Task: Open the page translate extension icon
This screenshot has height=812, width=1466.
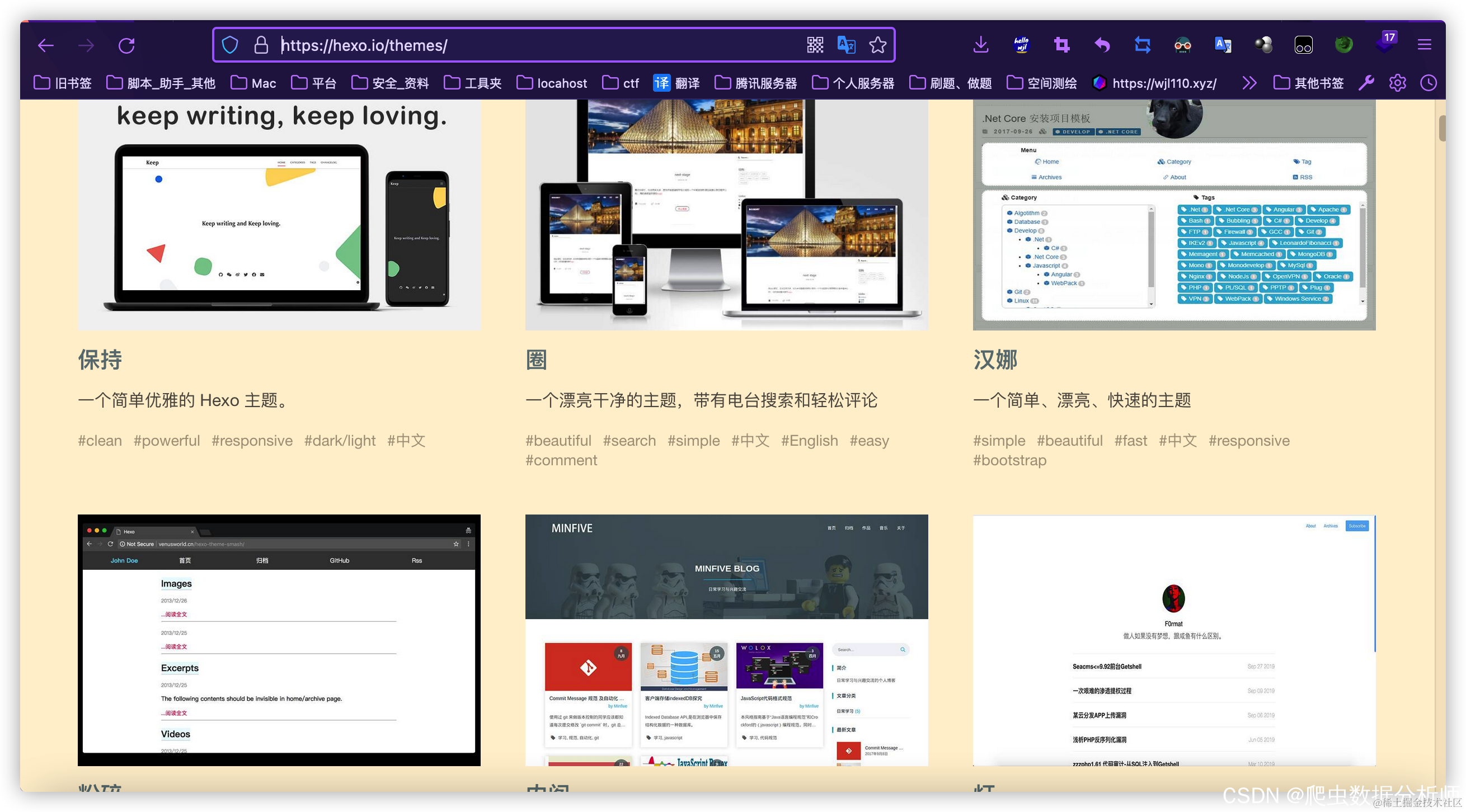Action: pyautogui.click(x=1223, y=45)
